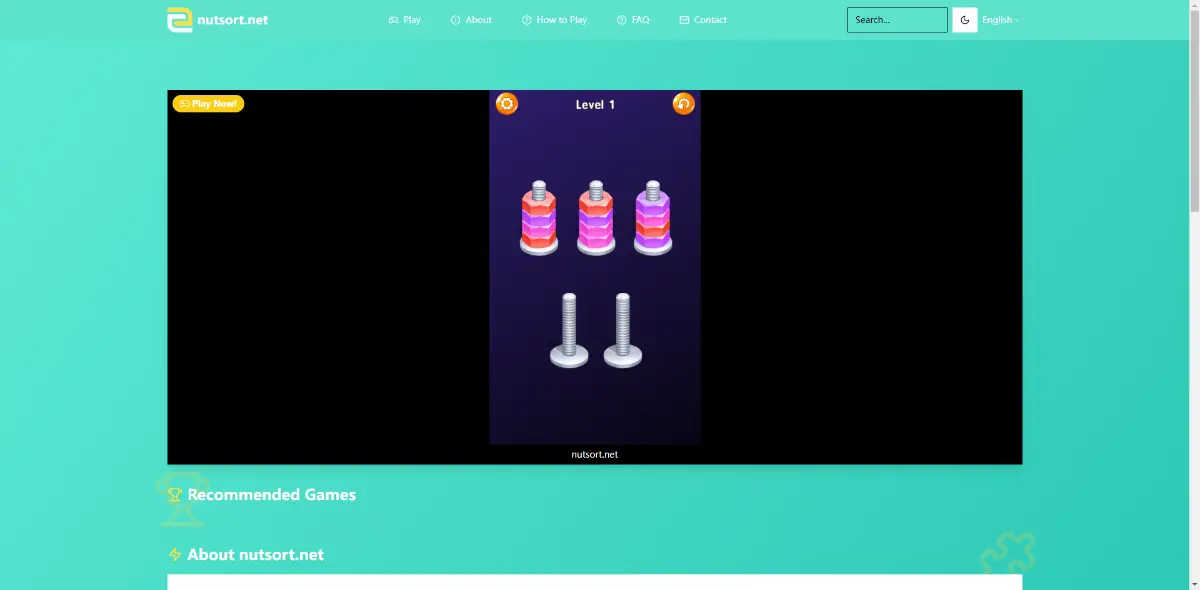Screen dimensions: 1200x590
Task: Restart Level 1 using the orange undo icon
Action: [x=684, y=104]
